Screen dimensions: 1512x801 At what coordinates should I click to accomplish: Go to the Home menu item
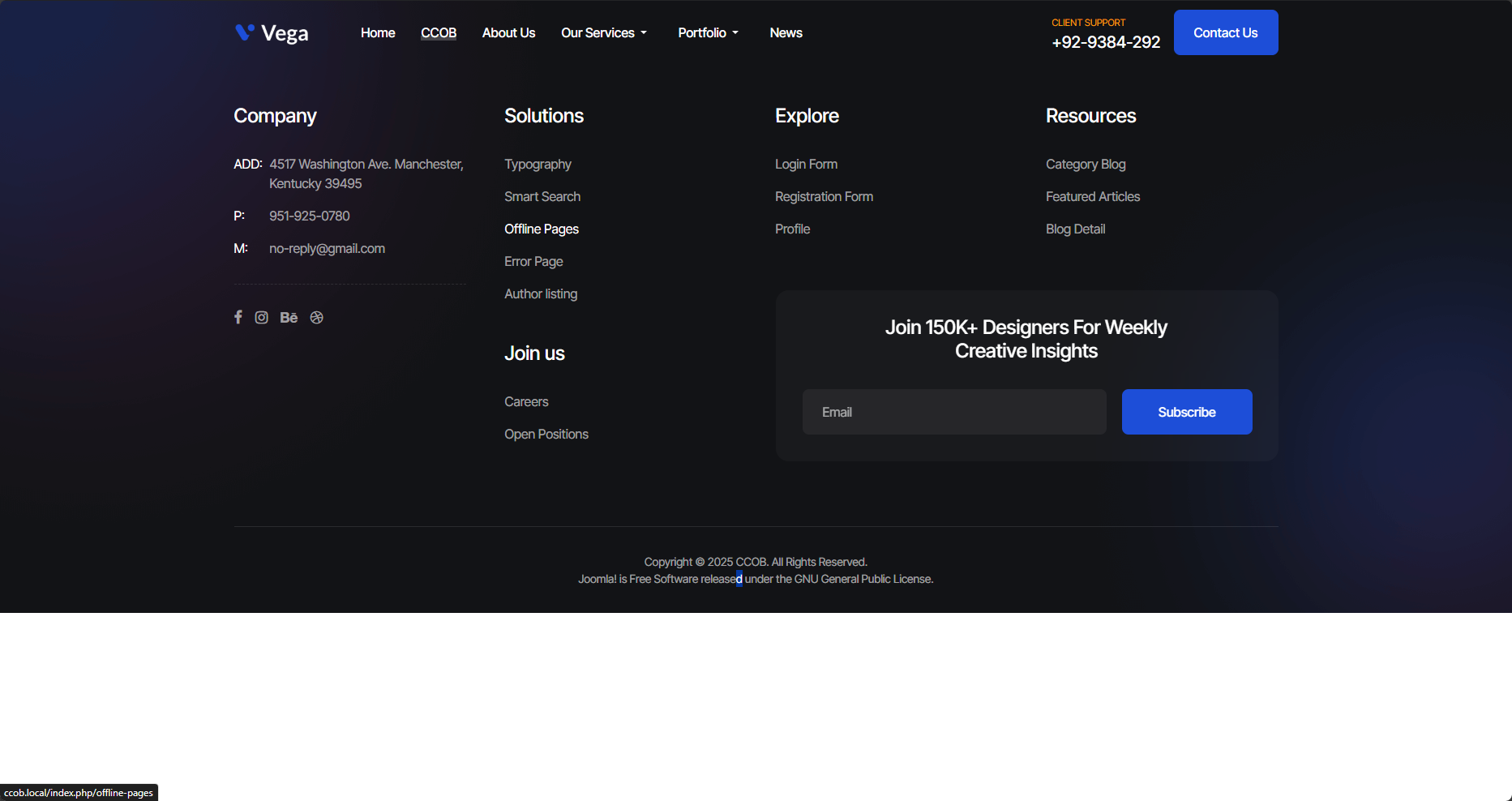coord(378,33)
